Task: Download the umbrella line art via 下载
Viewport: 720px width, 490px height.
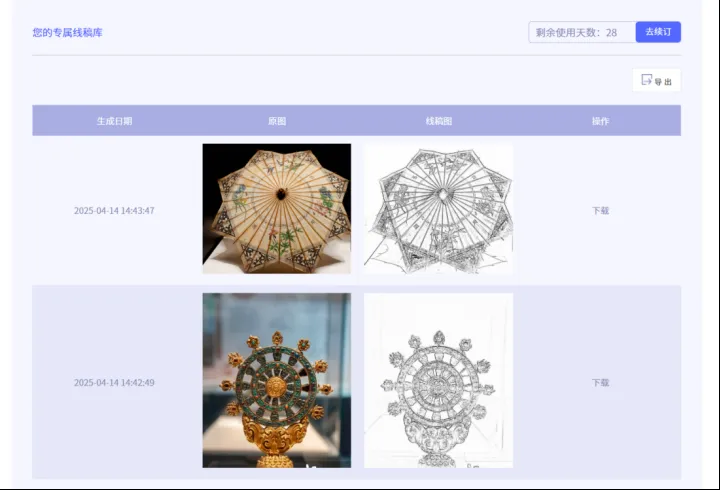Action: point(601,210)
